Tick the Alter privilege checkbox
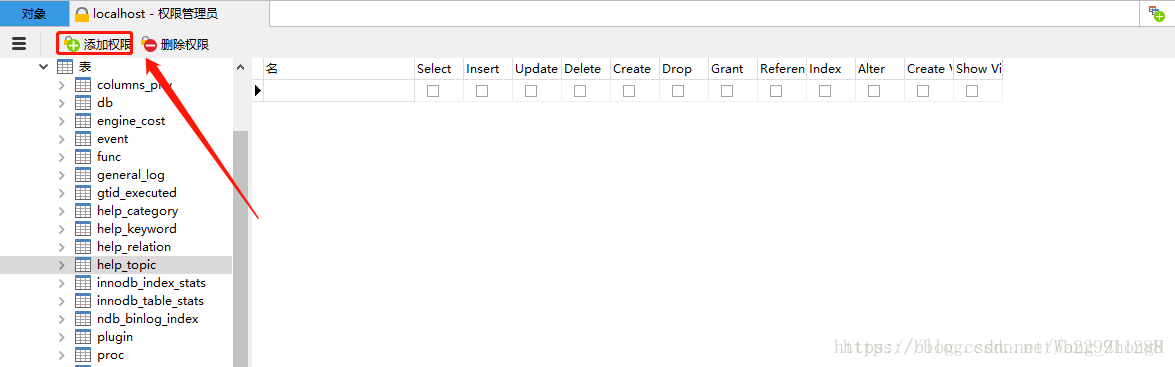1175x367 pixels. tap(874, 91)
